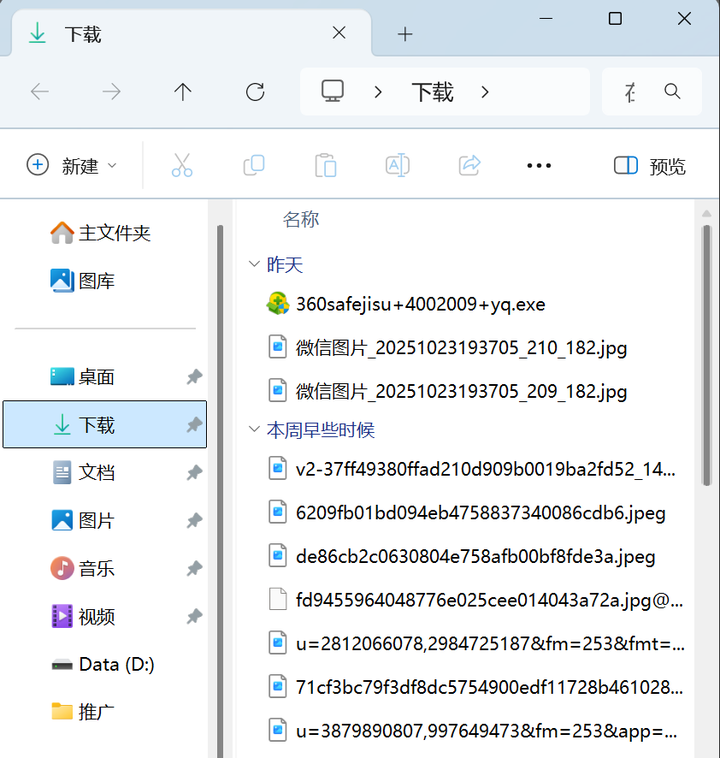The image size is (720, 758).
Task: Click the Forward navigation arrow
Action: (111, 92)
